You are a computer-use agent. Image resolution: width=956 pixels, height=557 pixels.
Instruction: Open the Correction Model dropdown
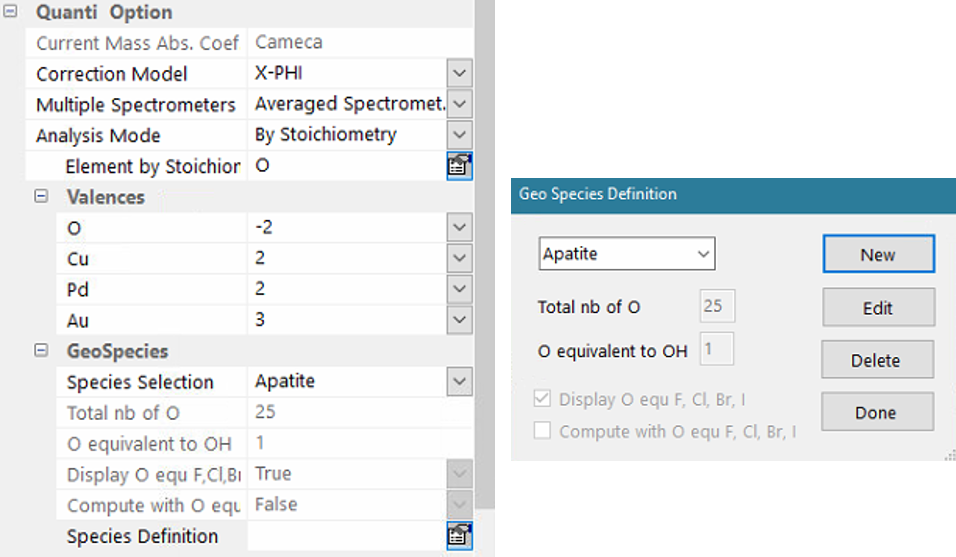459,74
